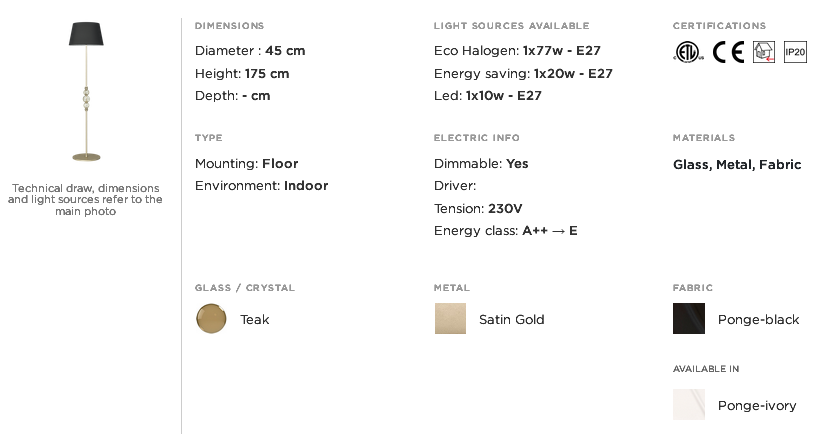
Task: Click the Glass, Metal, Fabric materials text
Action: [737, 165]
